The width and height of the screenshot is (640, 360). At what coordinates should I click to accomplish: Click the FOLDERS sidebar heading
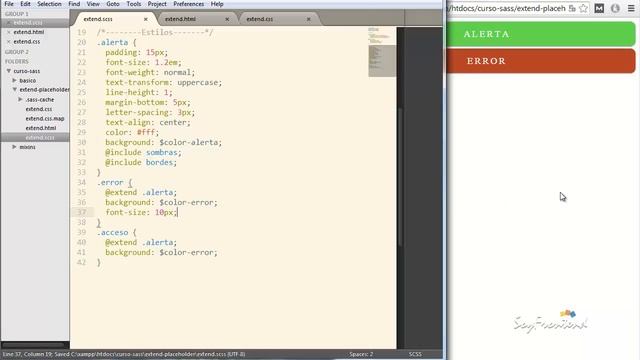click(17, 62)
